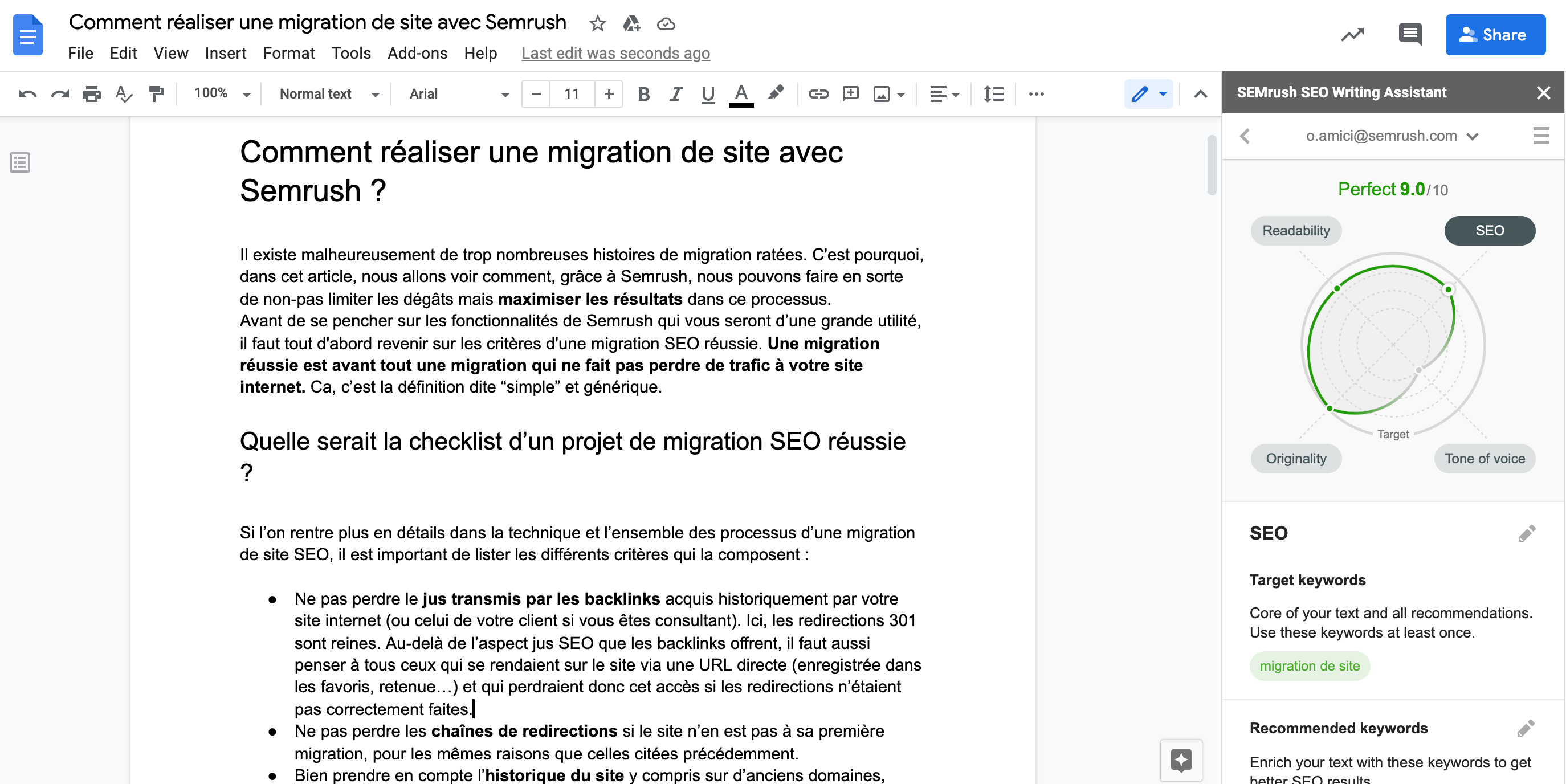This screenshot has height=784, width=1566.
Task: Click the Share button
Action: pyautogui.click(x=1495, y=34)
